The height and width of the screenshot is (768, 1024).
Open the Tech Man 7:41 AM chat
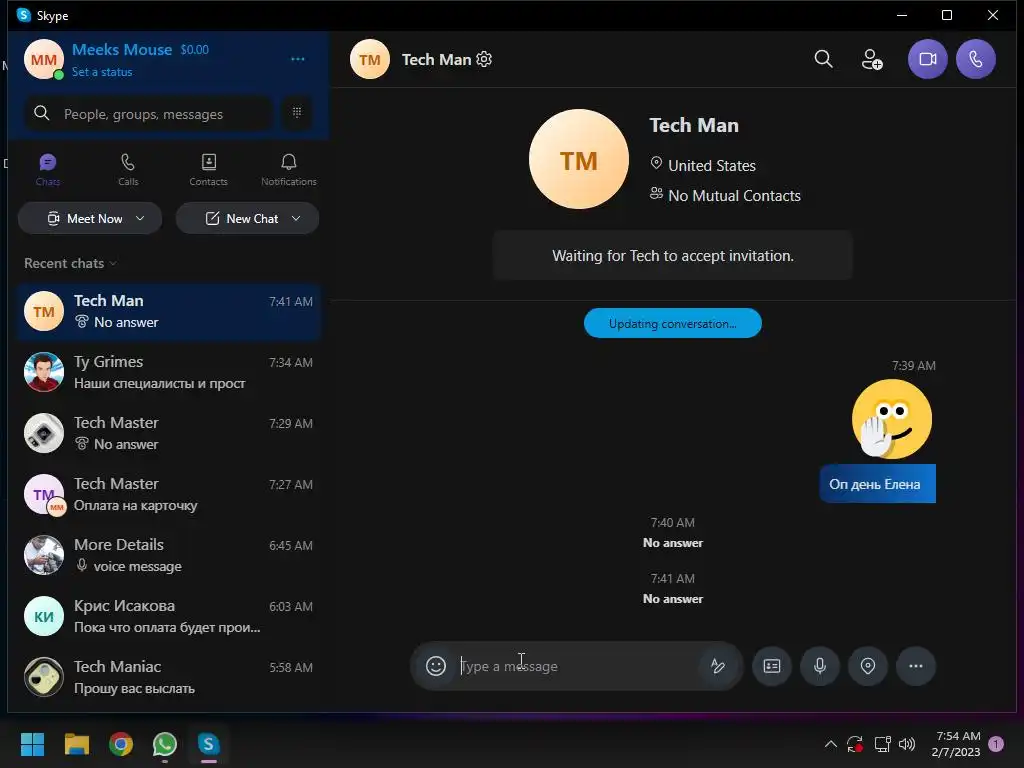[x=168, y=312]
